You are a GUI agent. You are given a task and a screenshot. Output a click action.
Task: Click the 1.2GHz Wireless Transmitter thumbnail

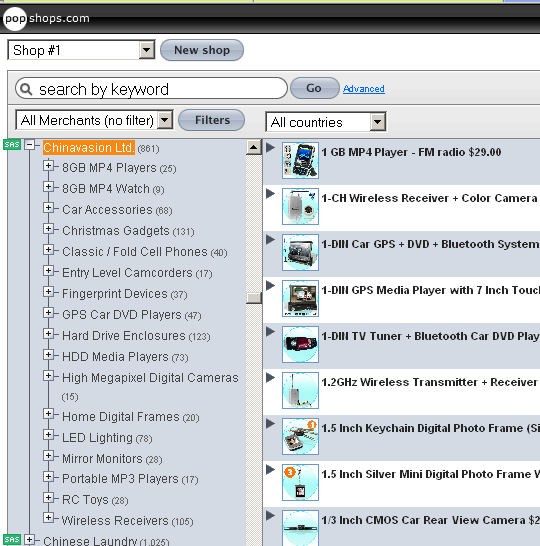click(300, 390)
